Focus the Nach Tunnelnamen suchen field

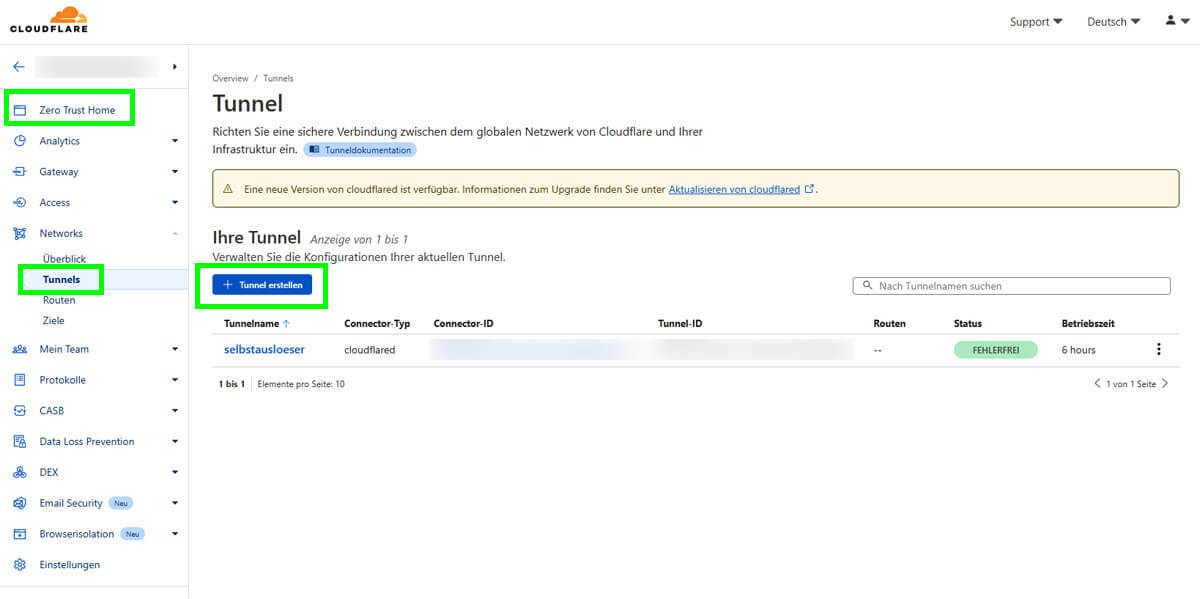pos(1011,286)
